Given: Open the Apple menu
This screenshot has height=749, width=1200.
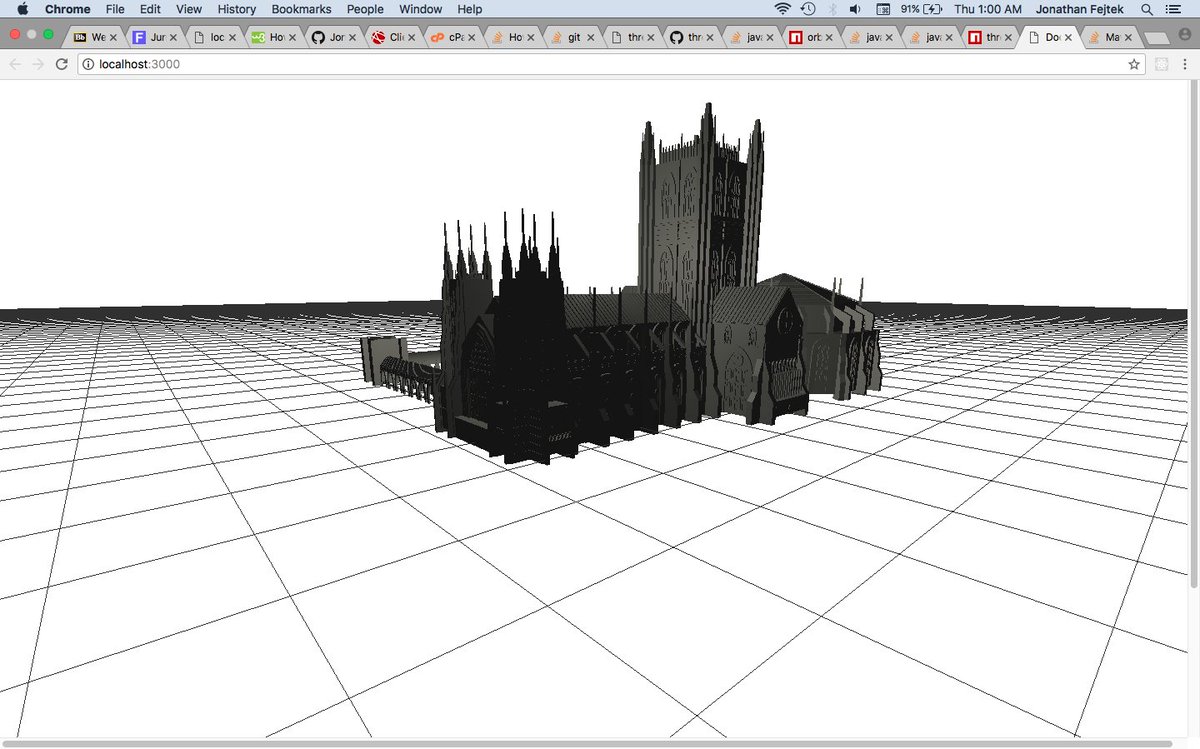Looking at the screenshot, I should click(x=22, y=9).
